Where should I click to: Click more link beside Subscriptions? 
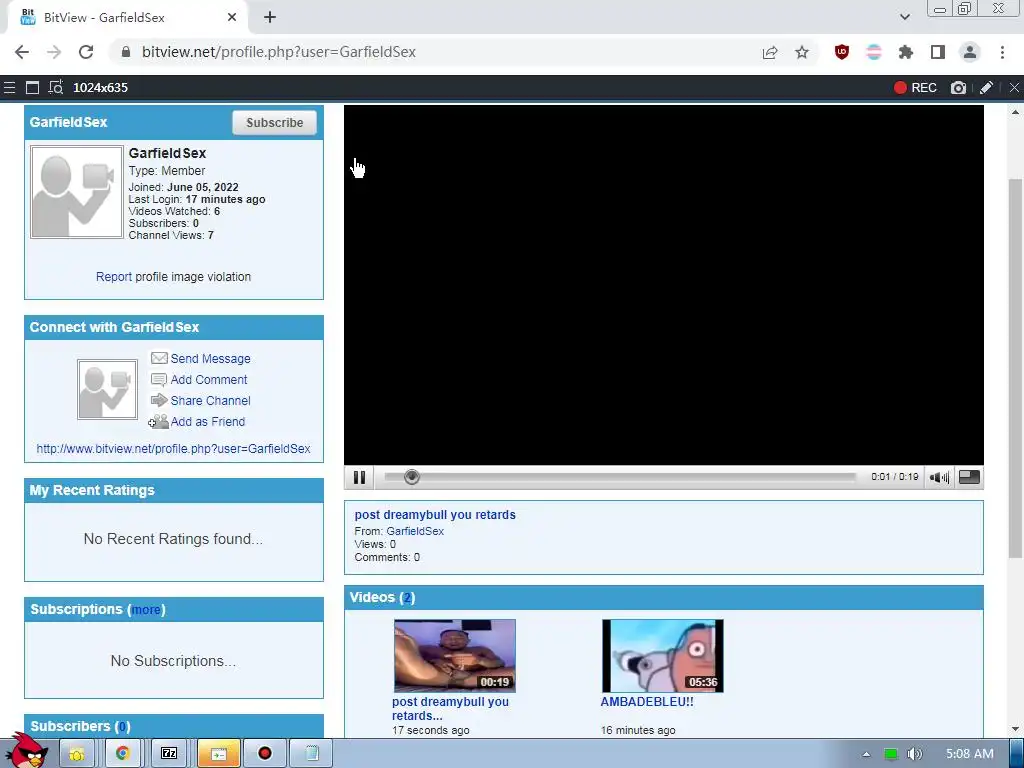point(146,609)
